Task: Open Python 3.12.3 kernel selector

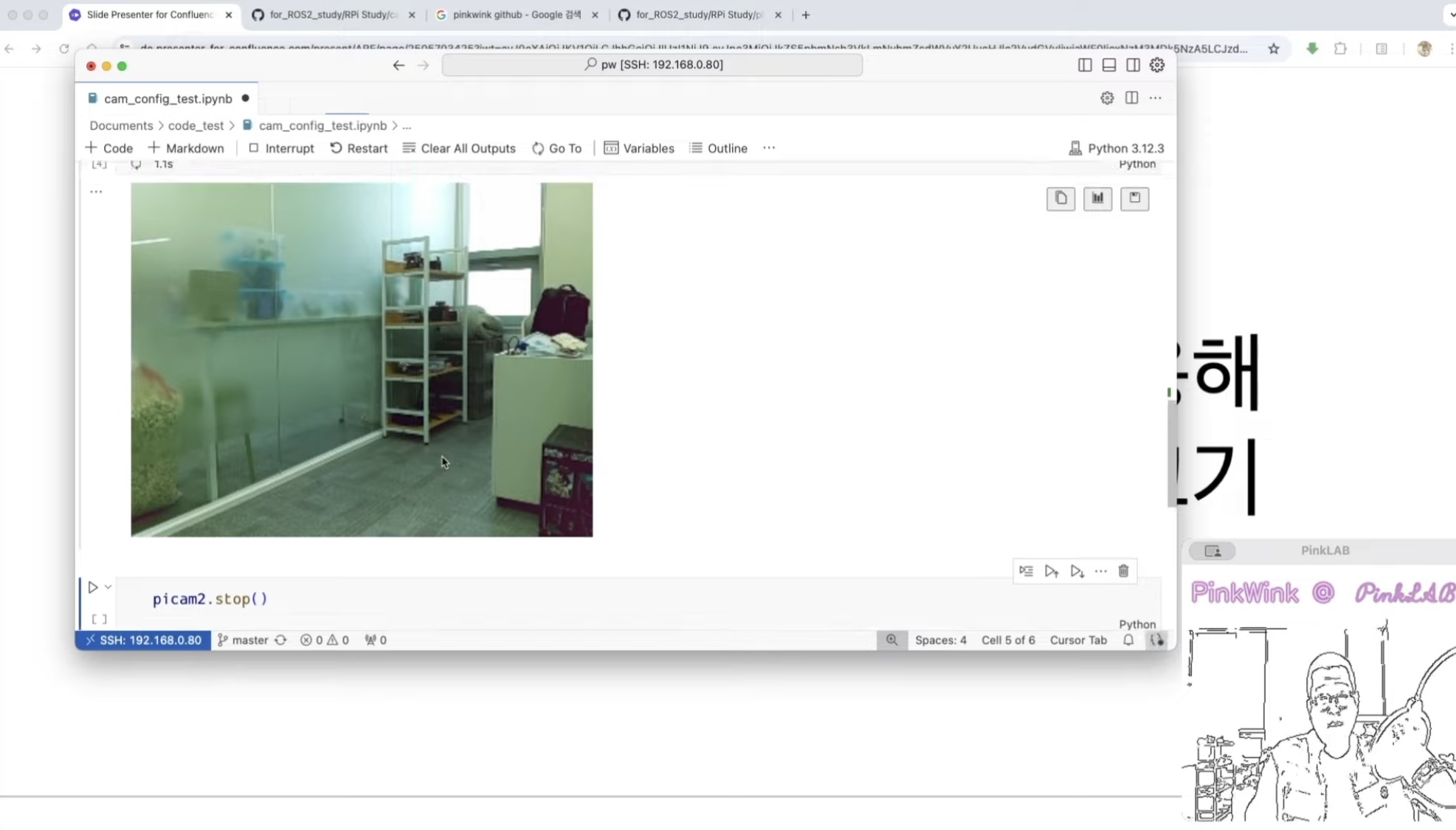Action: point(1116,148)
